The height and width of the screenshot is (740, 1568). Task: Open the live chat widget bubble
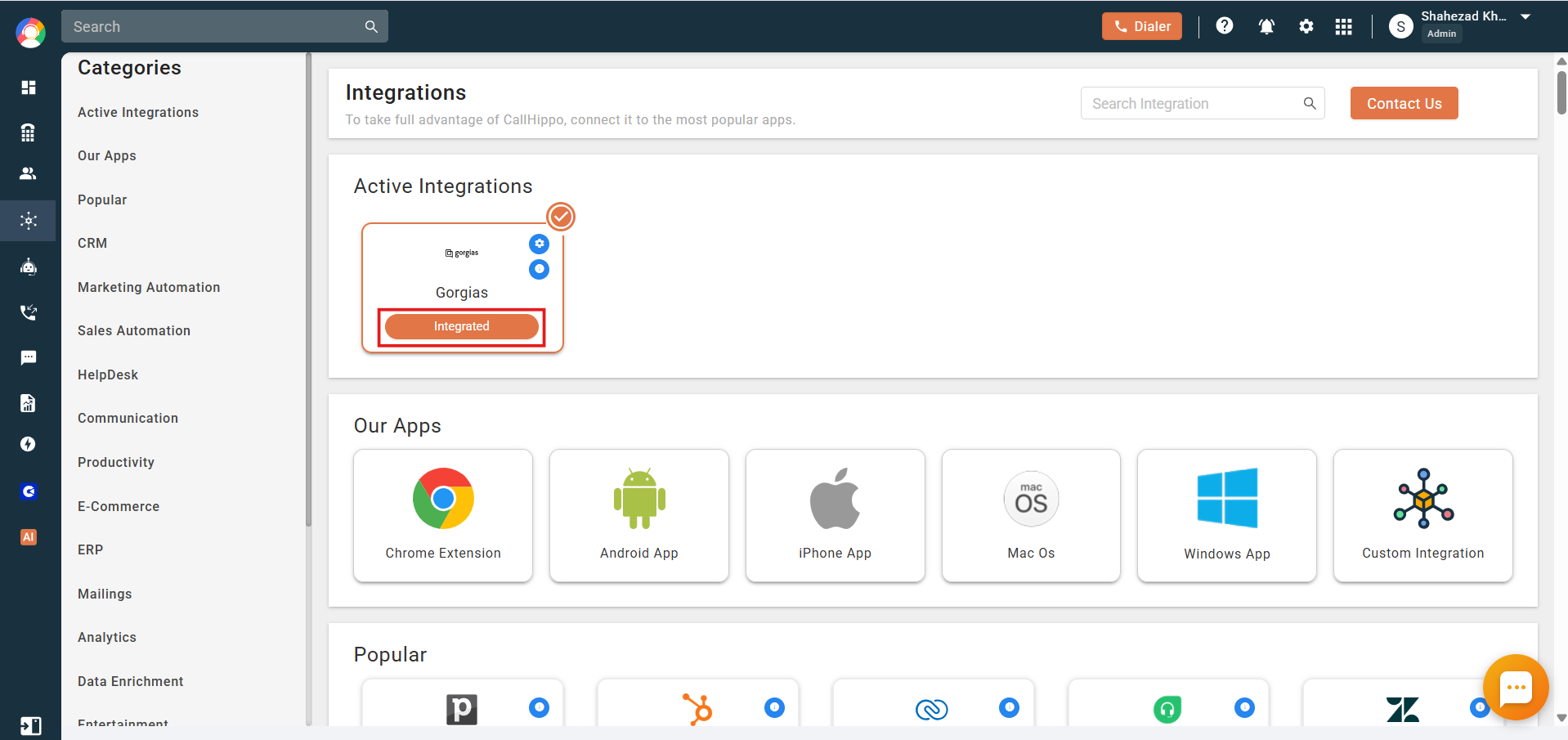(x=1516, y=687)
